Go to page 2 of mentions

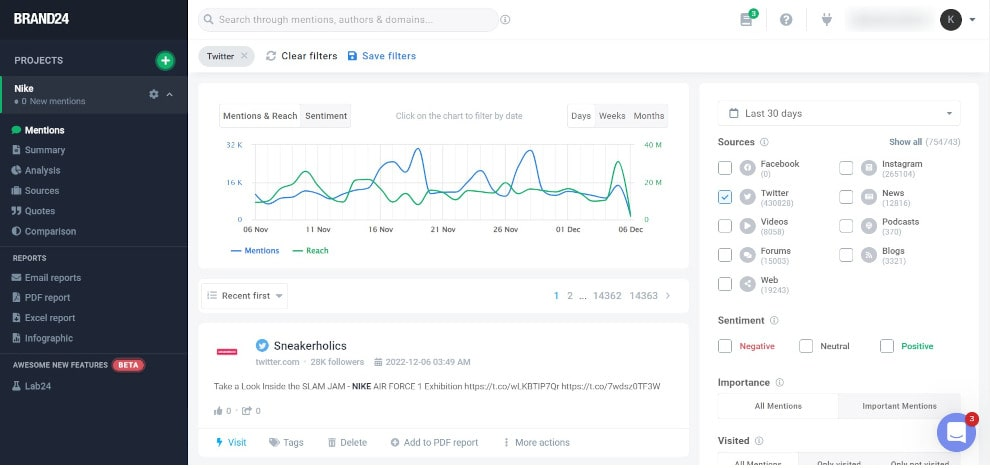[570, 296]
